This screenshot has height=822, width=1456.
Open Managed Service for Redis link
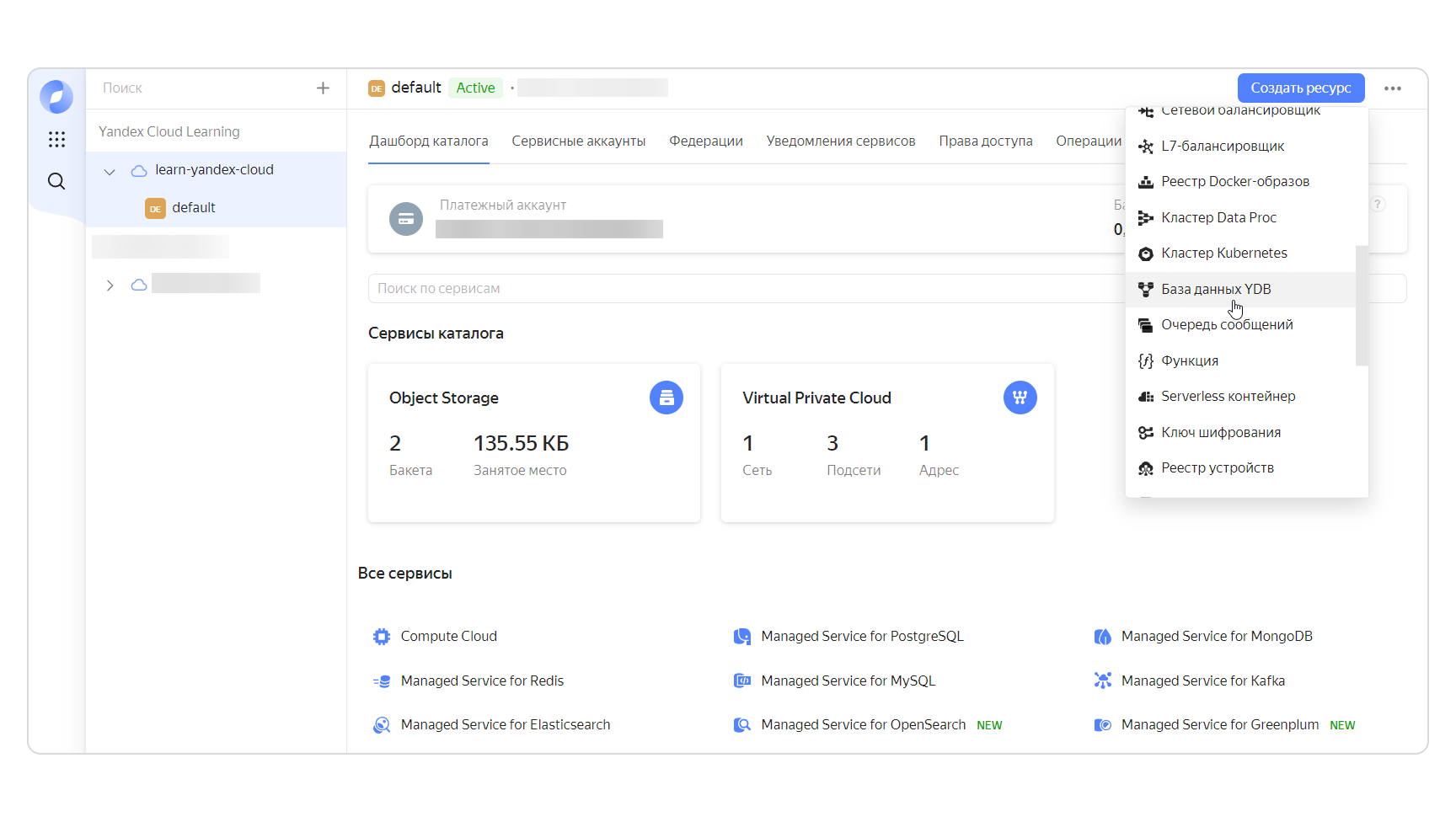482,681
